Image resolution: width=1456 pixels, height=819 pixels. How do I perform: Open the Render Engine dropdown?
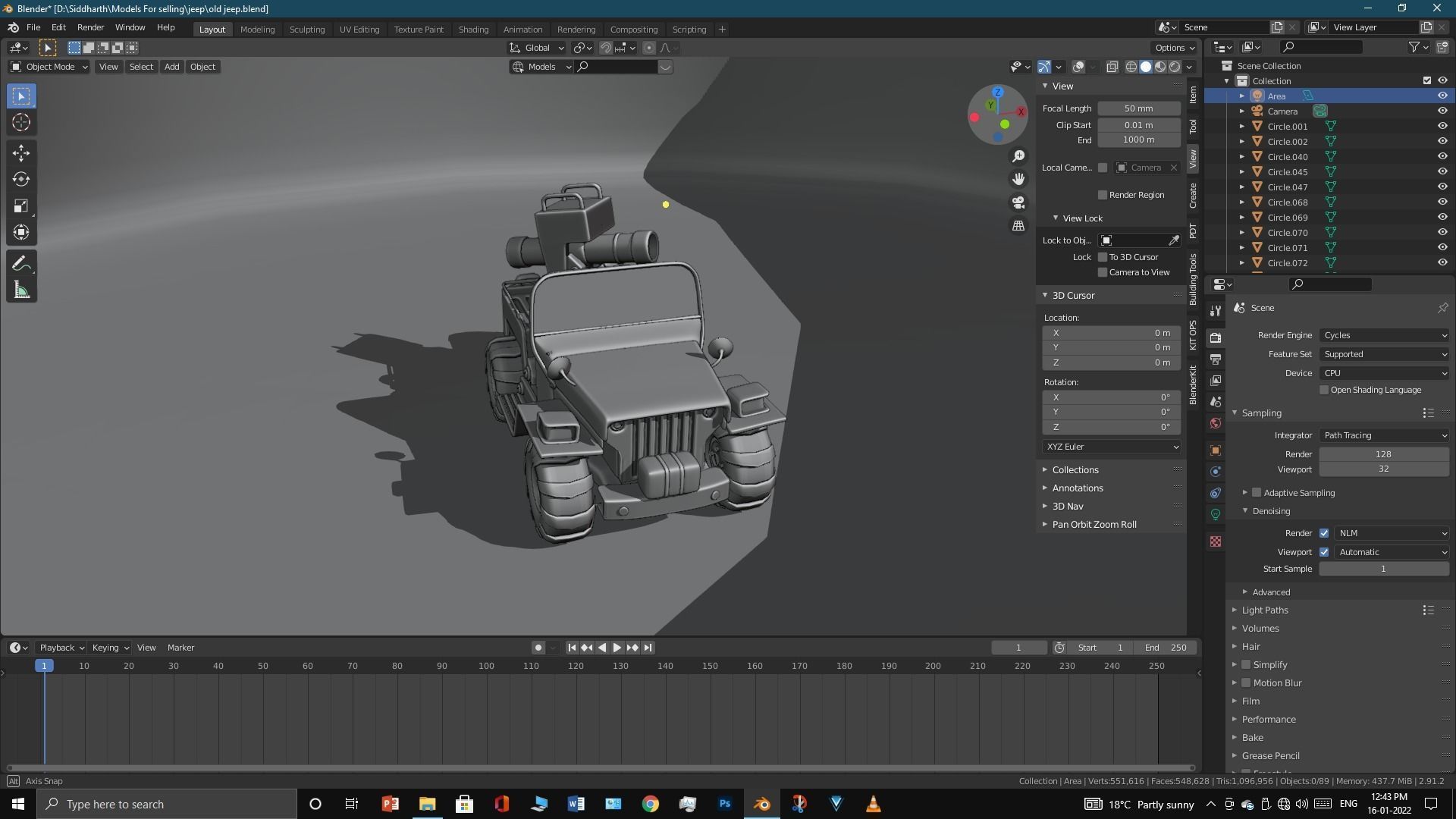(1385, 335)
